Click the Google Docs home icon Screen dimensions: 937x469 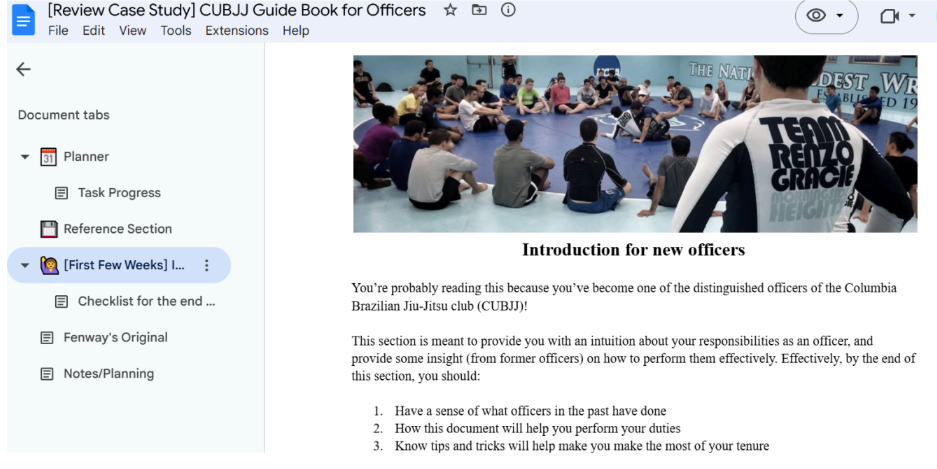(22, 19)
